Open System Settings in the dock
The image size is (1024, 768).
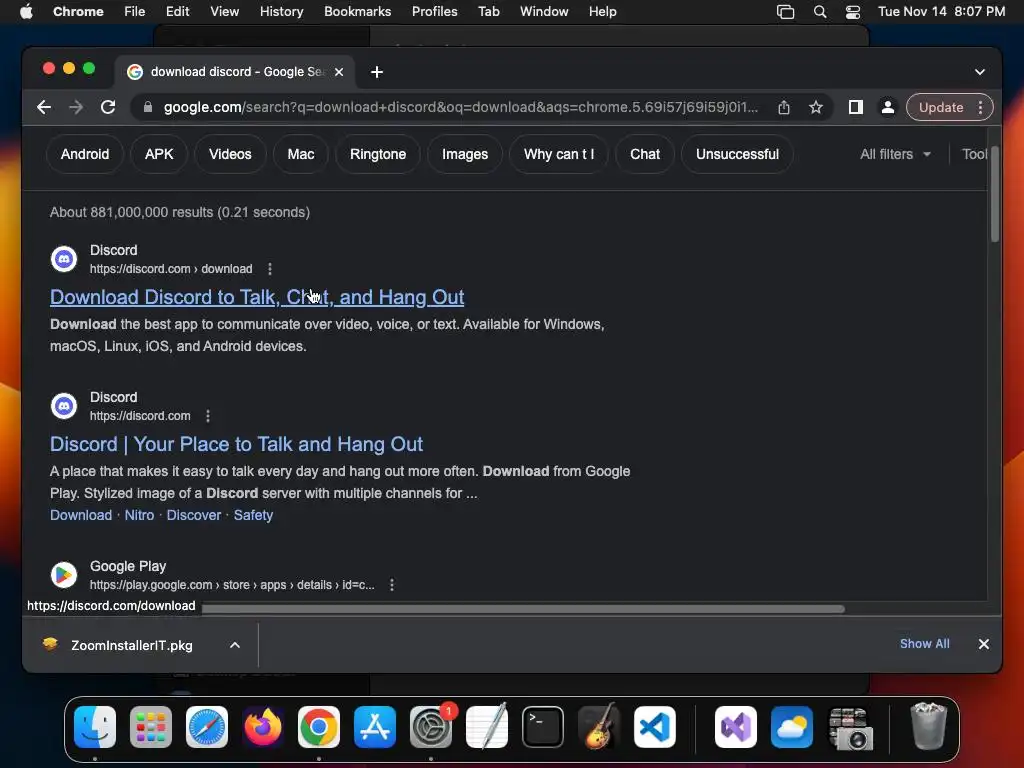(x=431, y=727)
